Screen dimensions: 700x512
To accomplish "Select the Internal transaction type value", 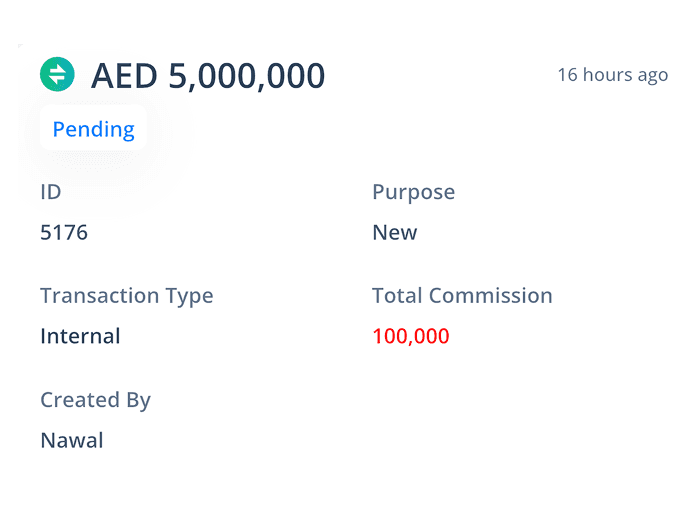I will (80, 336).
